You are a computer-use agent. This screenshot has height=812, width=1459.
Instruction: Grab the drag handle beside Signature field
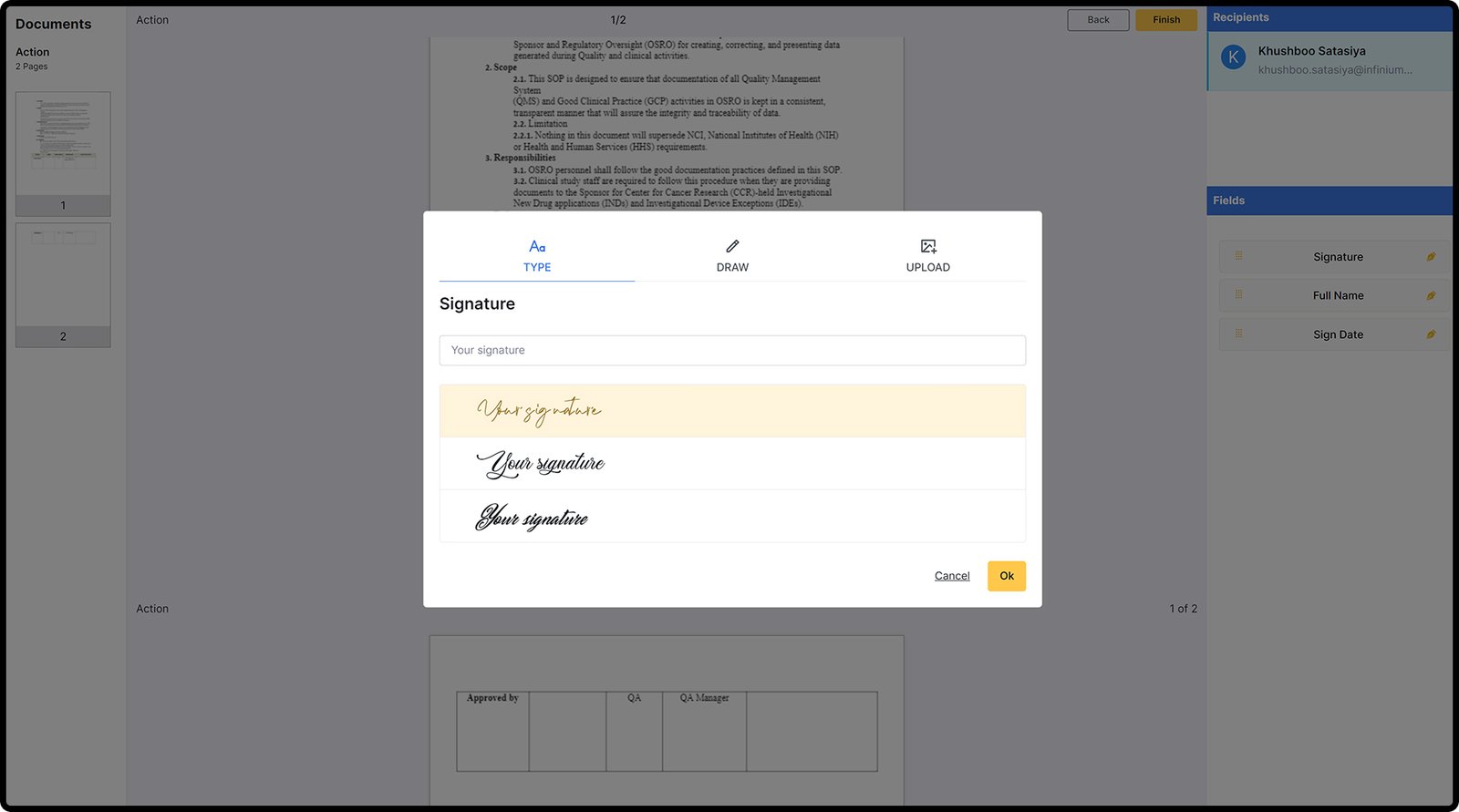(x=1238, y=257)
